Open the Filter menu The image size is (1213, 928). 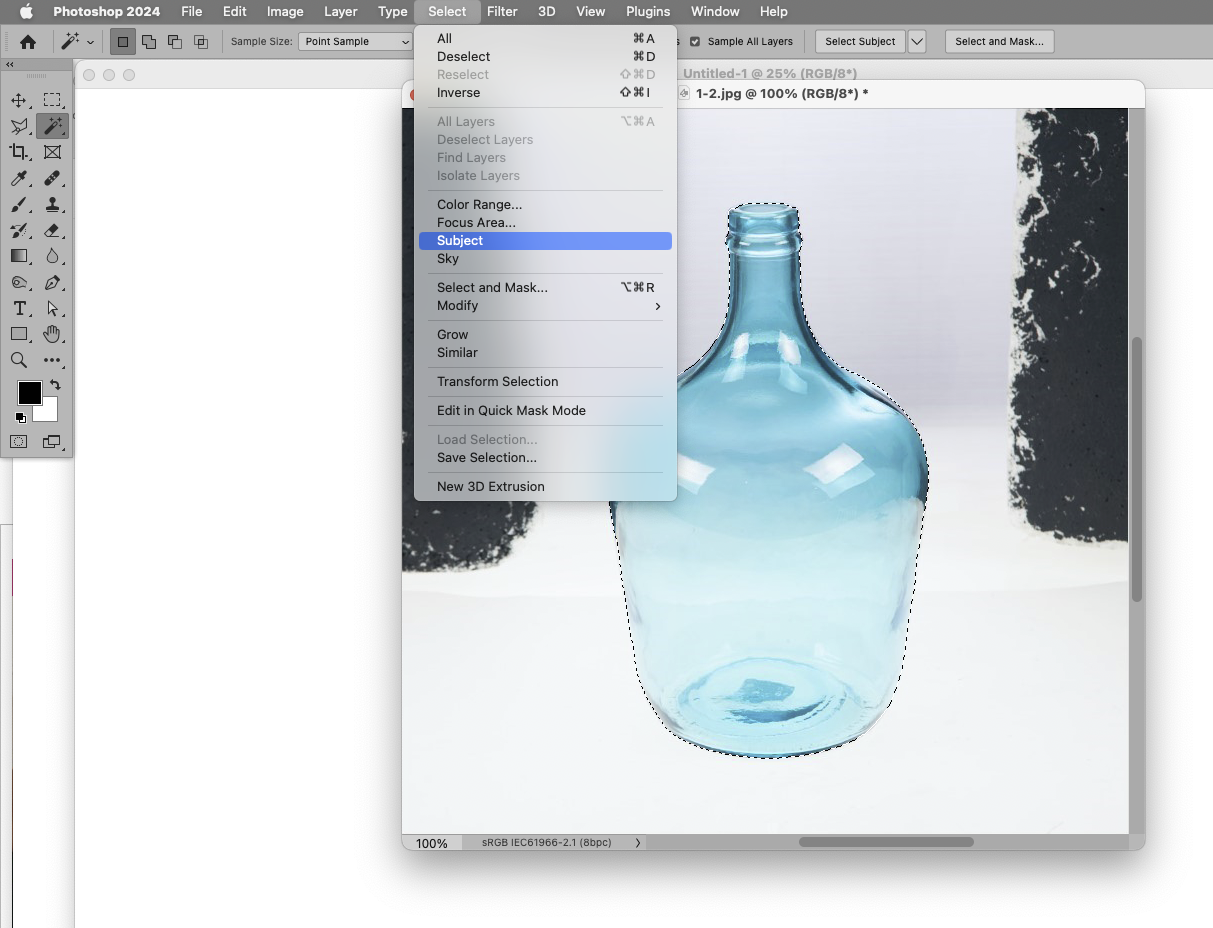[x=502, y=12]
